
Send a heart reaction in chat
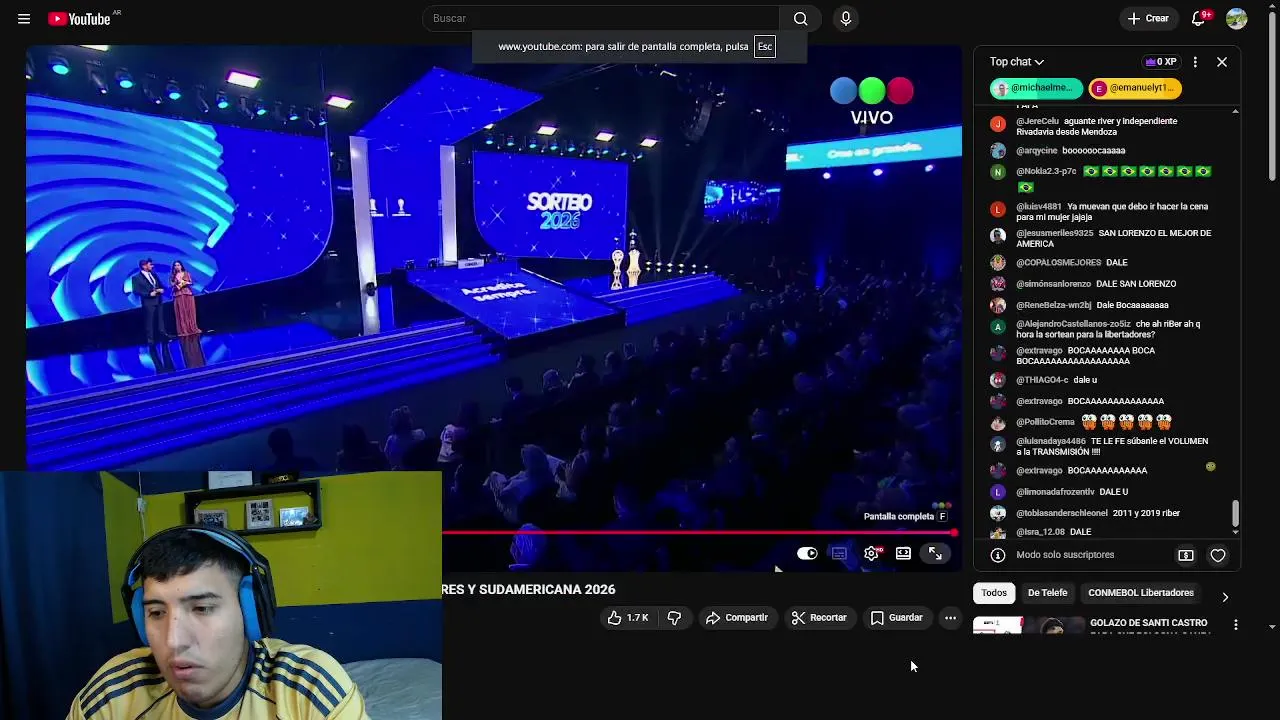click(1218, 555)
